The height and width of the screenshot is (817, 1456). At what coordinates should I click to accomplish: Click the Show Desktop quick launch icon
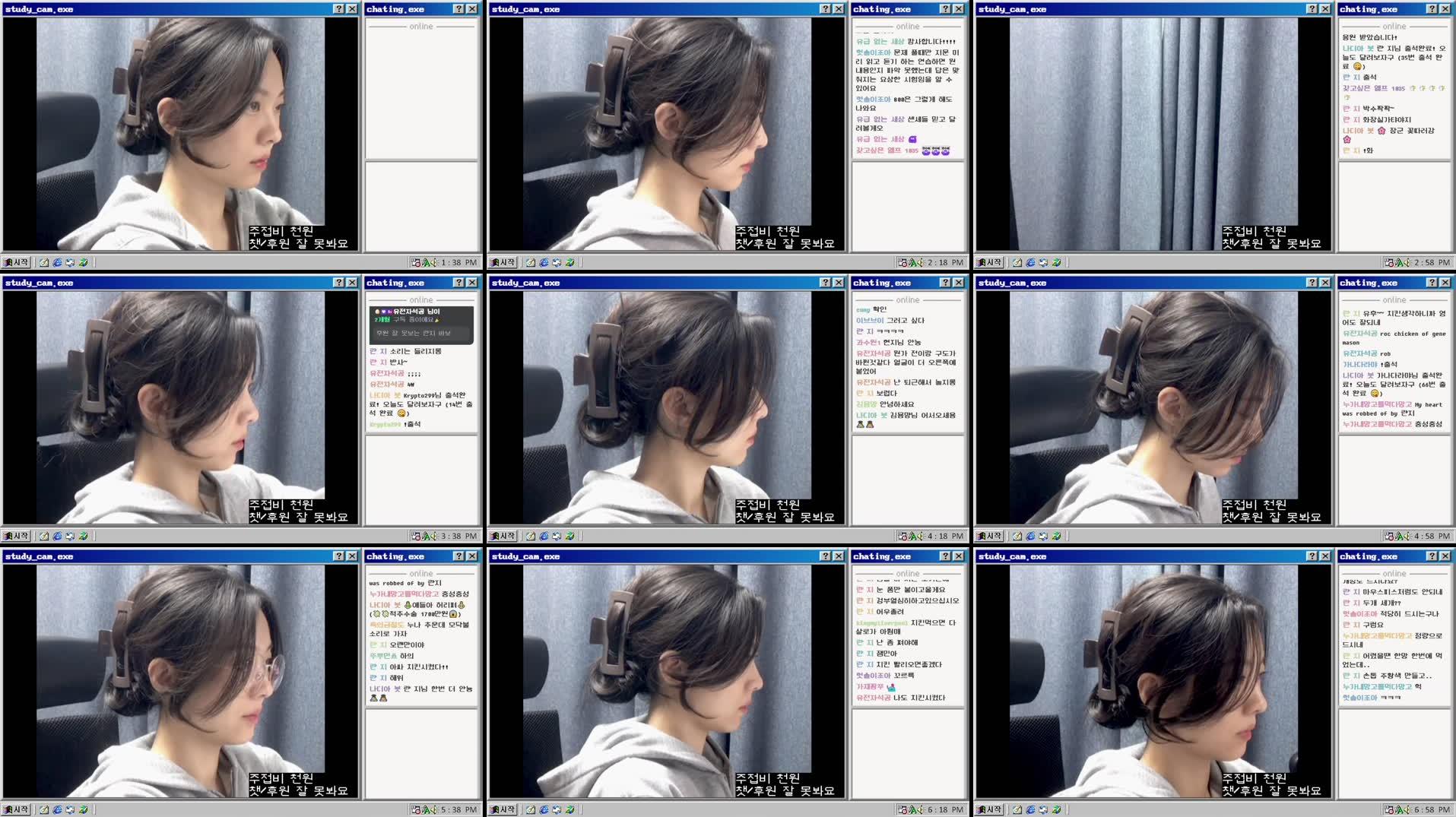click(x=70, y=261)
